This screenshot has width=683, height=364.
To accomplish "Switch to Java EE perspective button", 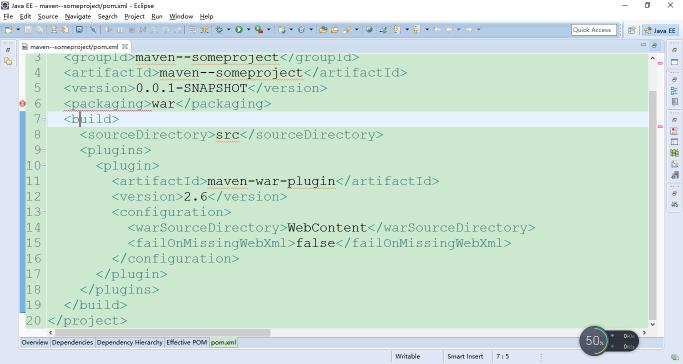I will pyautogui.click(x=660, y=30).
